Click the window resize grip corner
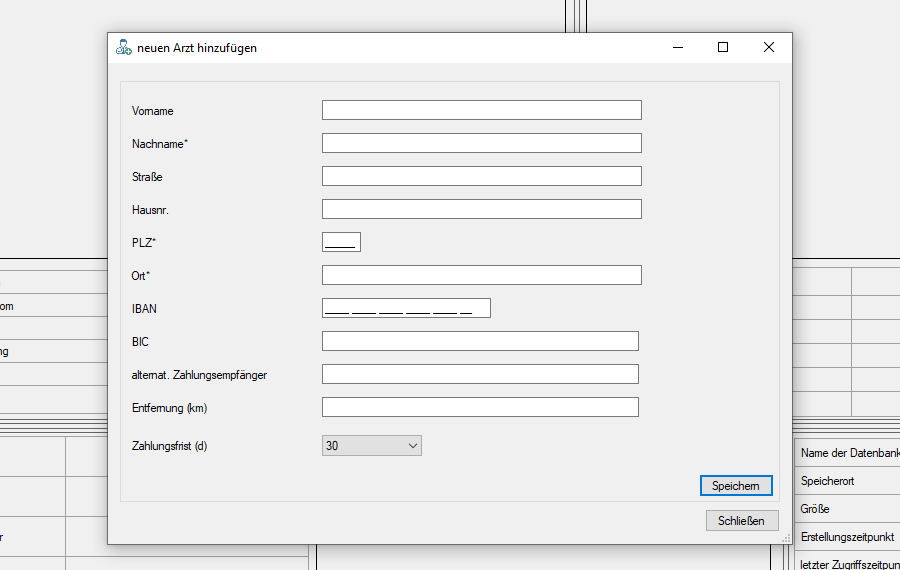900x570 pixels. [x=786, y=539]
